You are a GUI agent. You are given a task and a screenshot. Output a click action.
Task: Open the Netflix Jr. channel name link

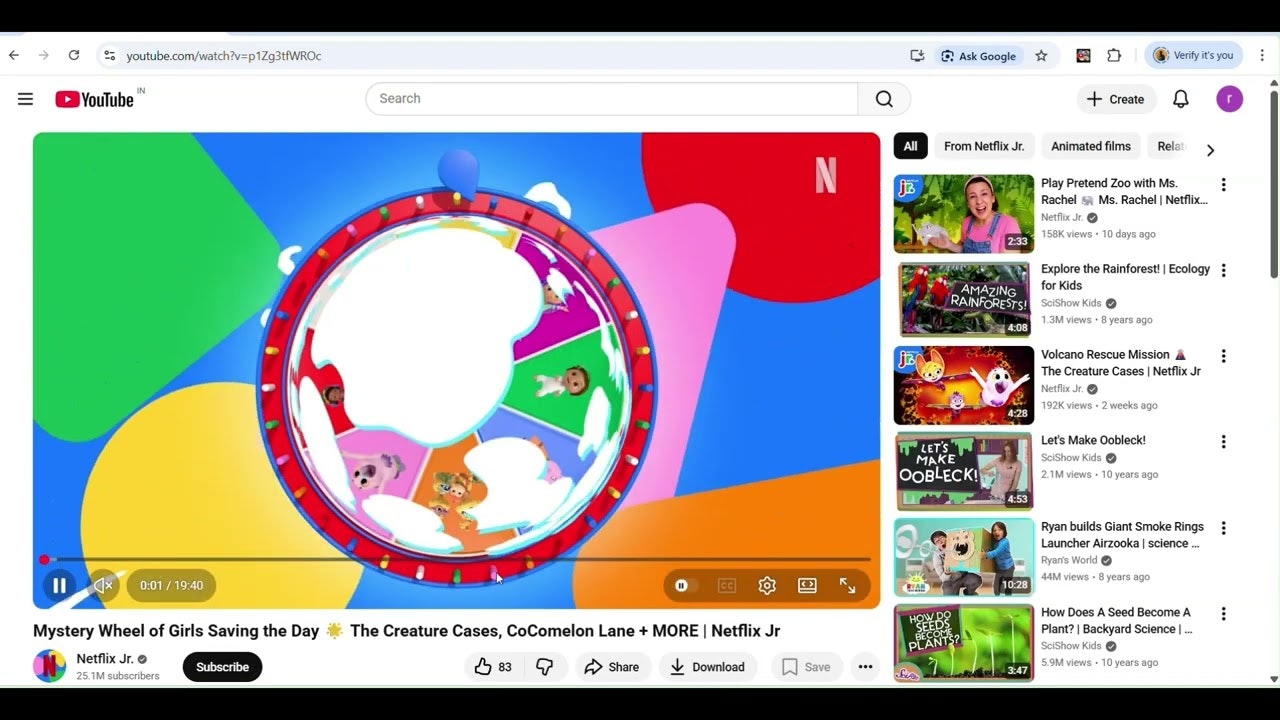(x=105, y=659)
